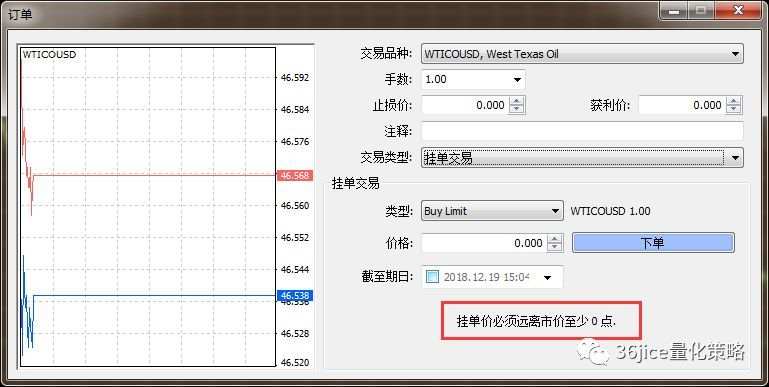Click the 止损价 stop loss field
The height and width of the screenshot is (387, 769).
pos(465,105)
